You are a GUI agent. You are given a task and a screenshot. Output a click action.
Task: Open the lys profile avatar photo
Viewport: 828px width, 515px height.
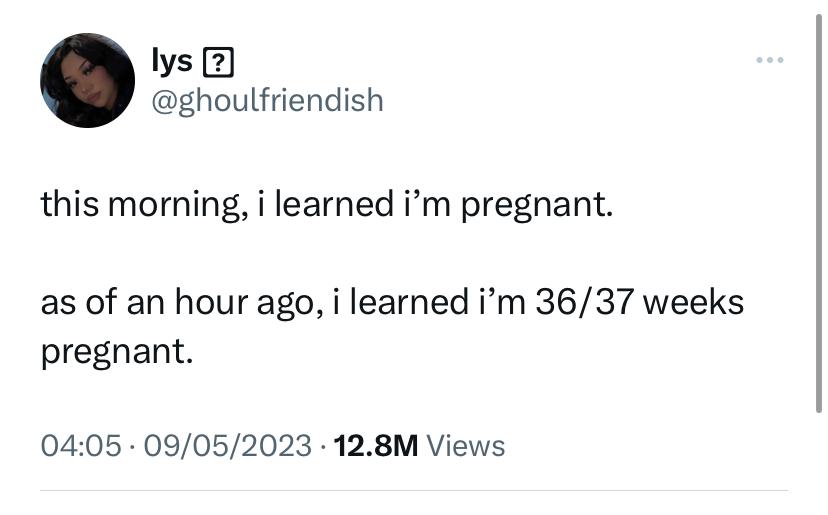tap(87, 80)
